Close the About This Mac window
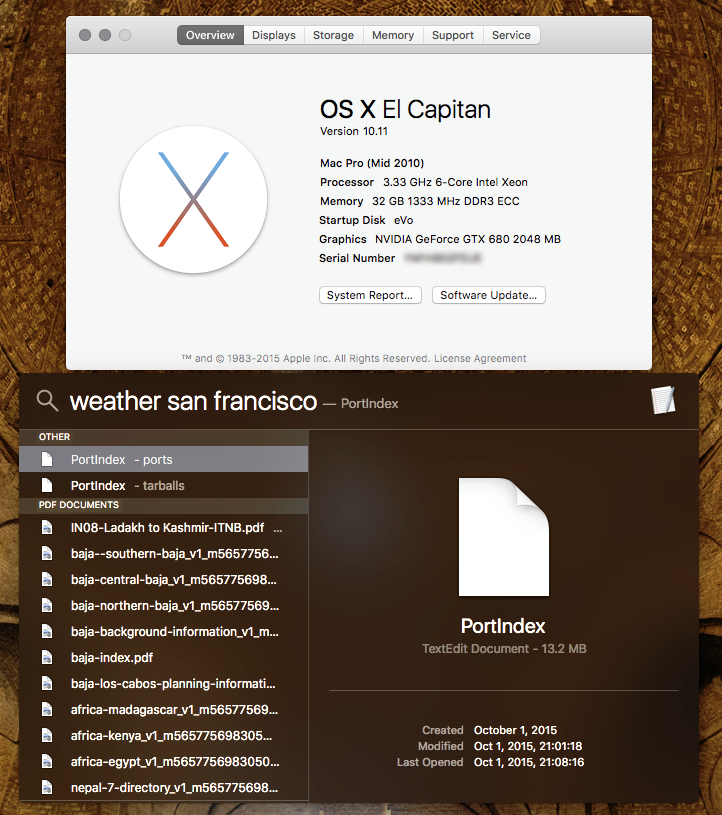The width and height of the screenshot is (722, 815). click(x=85, y=35)
